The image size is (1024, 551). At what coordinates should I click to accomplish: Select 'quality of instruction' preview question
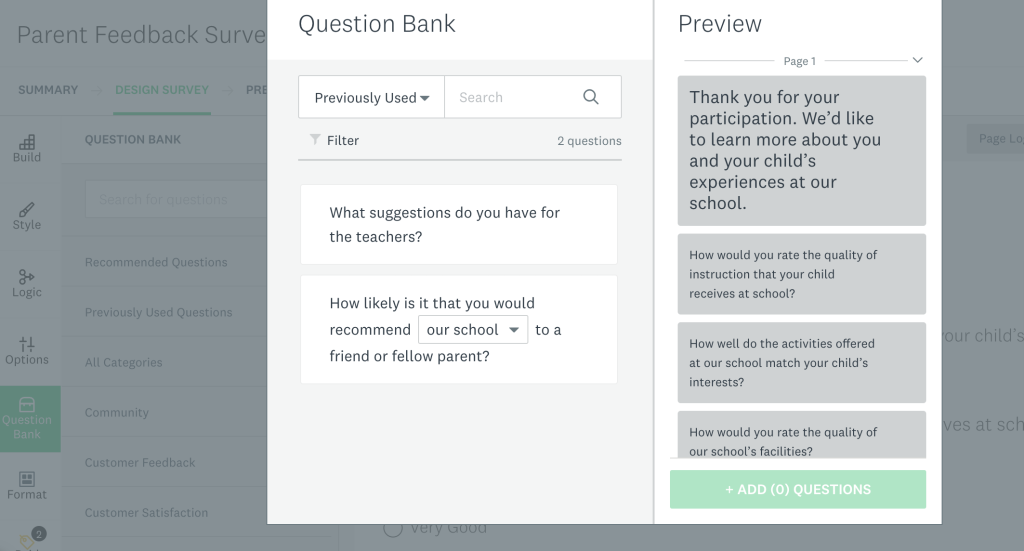(802, 274)
